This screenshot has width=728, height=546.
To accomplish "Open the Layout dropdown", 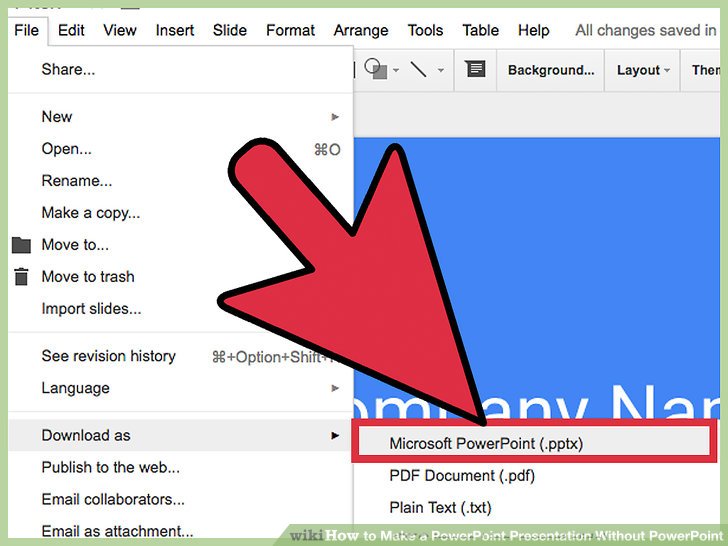I will (643, 70).
